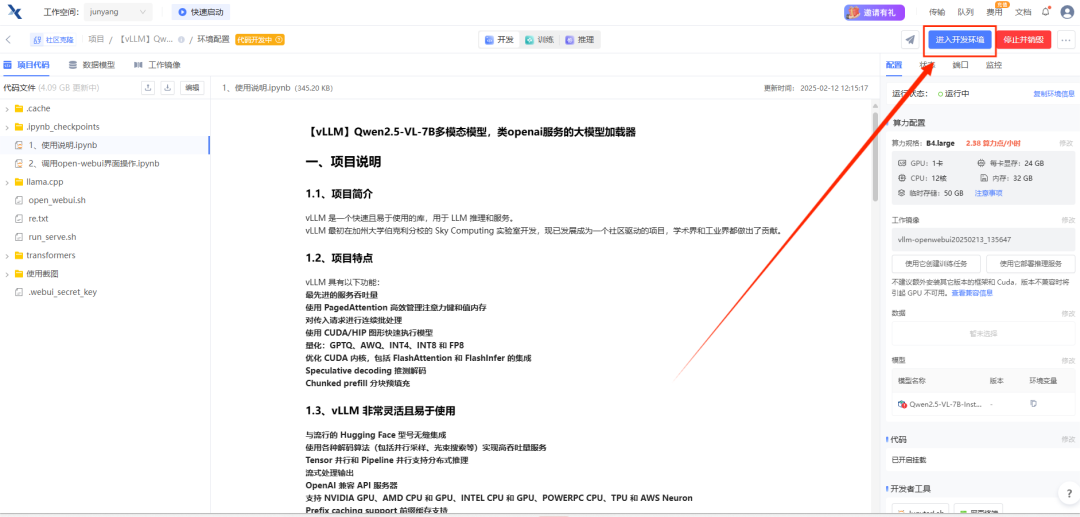Select the 端口 right panel tab
Viewport: 1080px width, 517px height.
960,65
